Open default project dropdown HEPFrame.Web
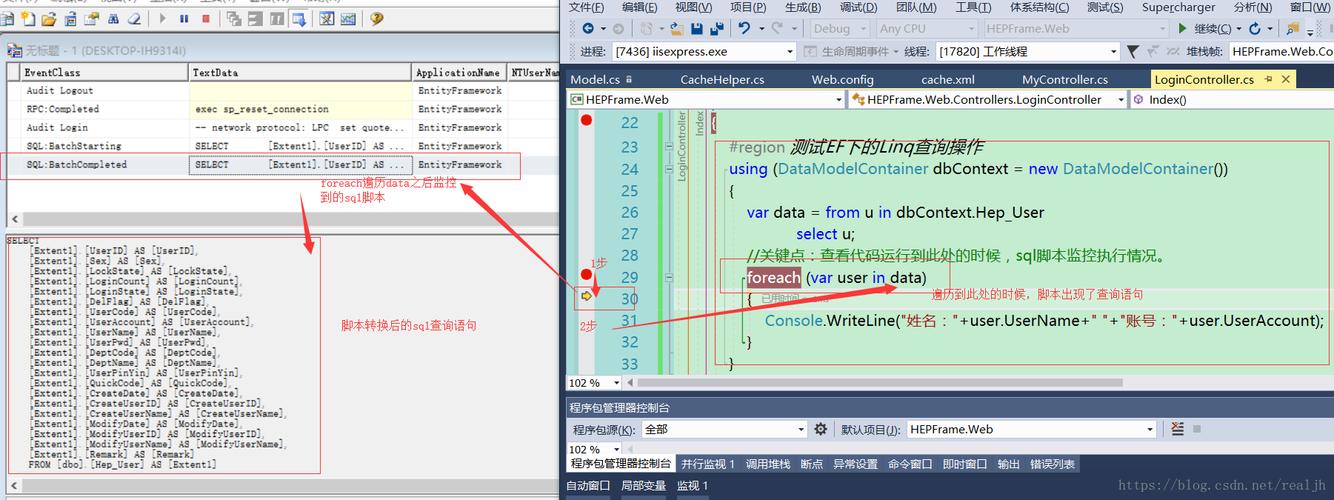Viewport: 1334px width, 500px height. pos(1032,429)
